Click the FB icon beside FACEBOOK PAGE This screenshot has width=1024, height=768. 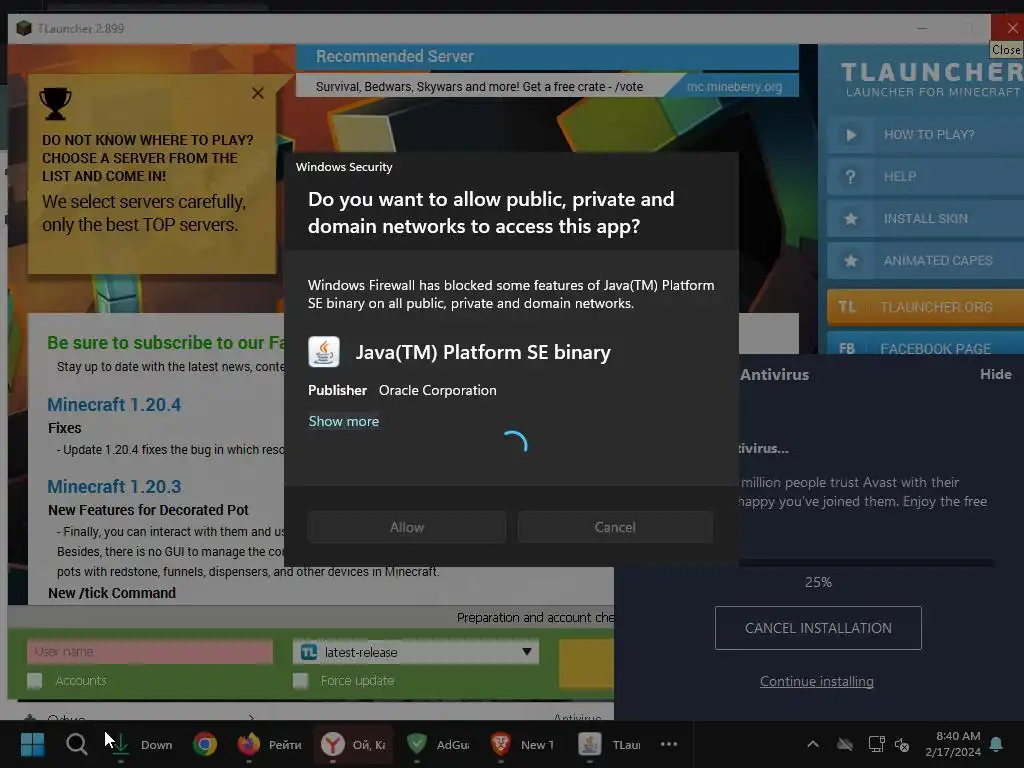847,348
